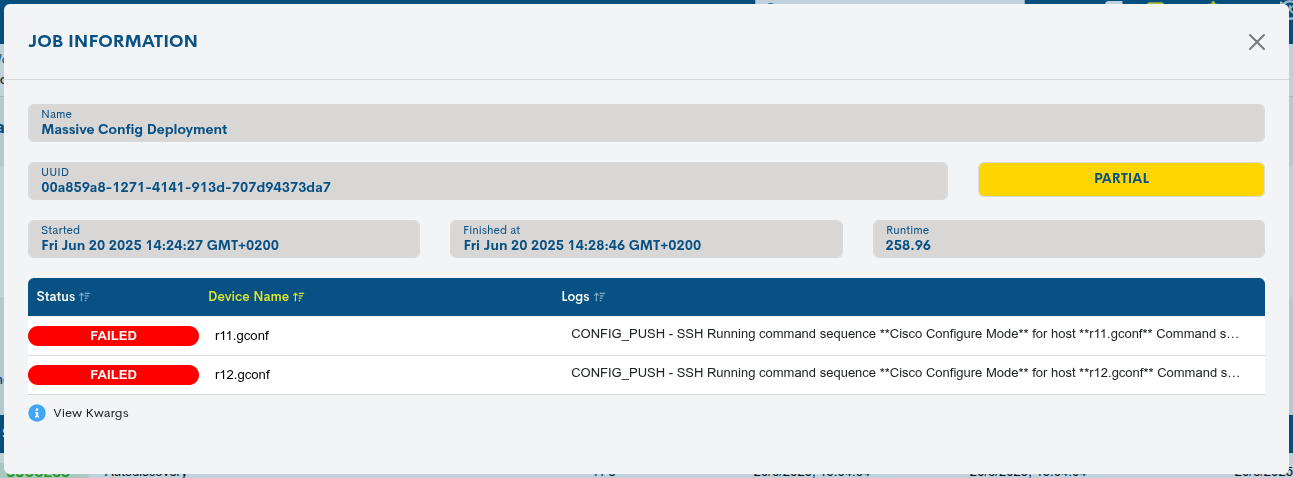Viewport: 1293px width, 478px height.
Task: Click the Name field Massive Config Deployment
Action: tap(646, 123)
